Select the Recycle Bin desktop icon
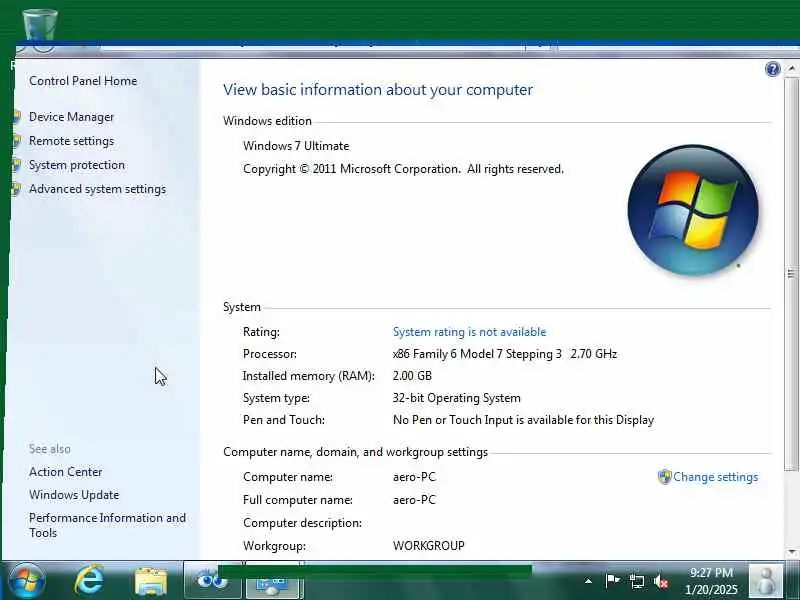The width and height of the screenshot is (800, 600). coord(40,26)
